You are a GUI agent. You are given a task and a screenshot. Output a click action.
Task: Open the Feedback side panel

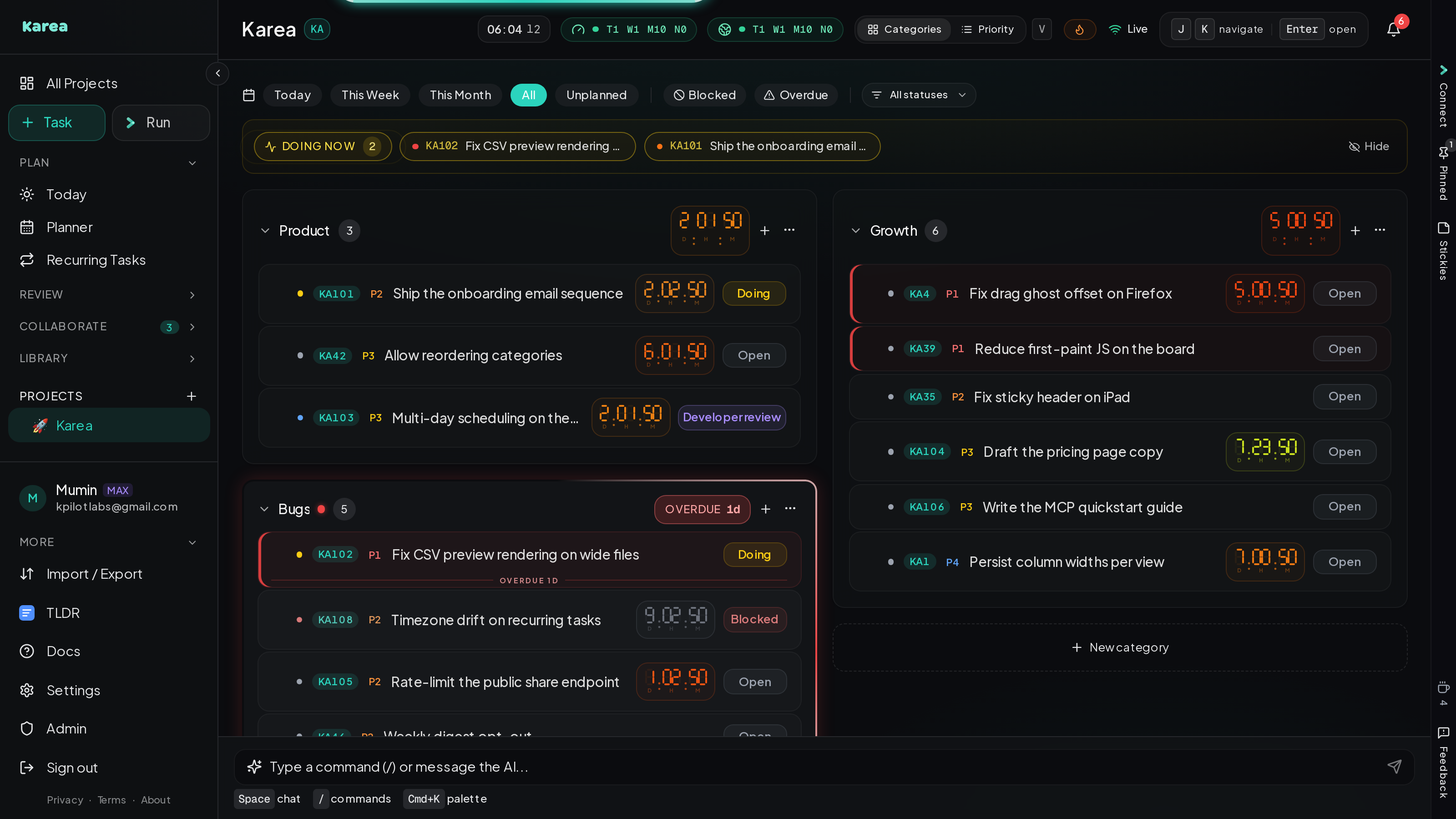pos(1443,763)
